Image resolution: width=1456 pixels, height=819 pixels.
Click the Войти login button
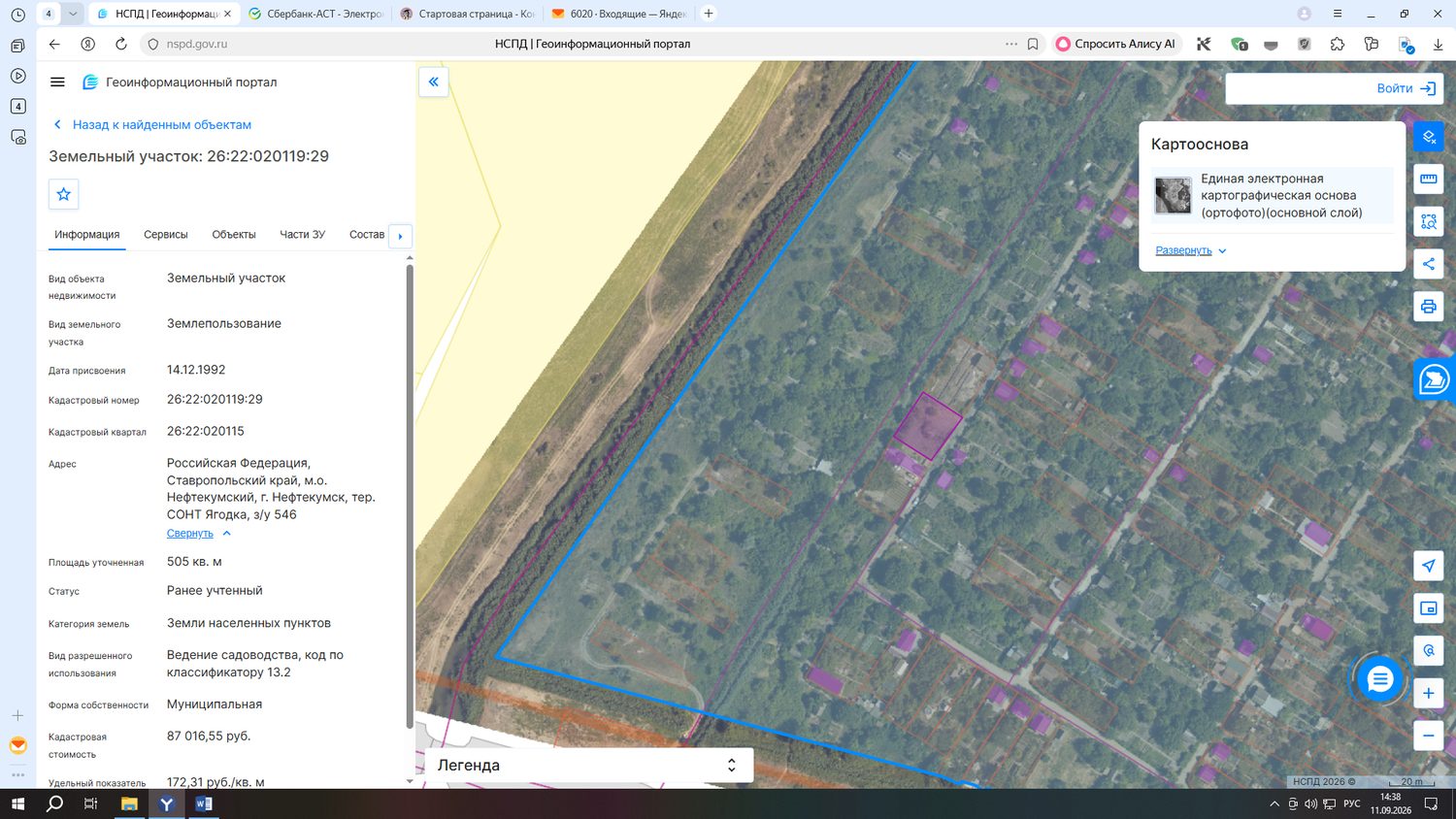(1406, 88)
